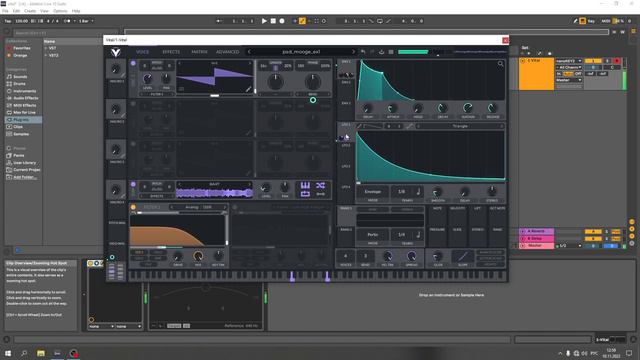Click the orange 1 Vital track header
The width and height of the screenshot is (640, 360).
click(x=536, y=73)
